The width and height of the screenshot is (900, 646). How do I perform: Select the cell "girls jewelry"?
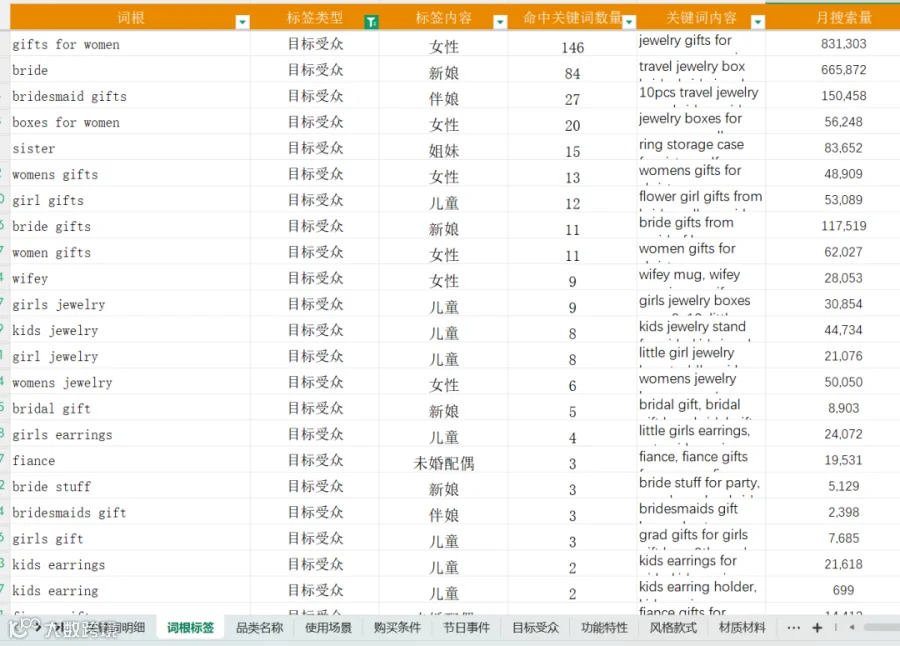click(130, 304)
